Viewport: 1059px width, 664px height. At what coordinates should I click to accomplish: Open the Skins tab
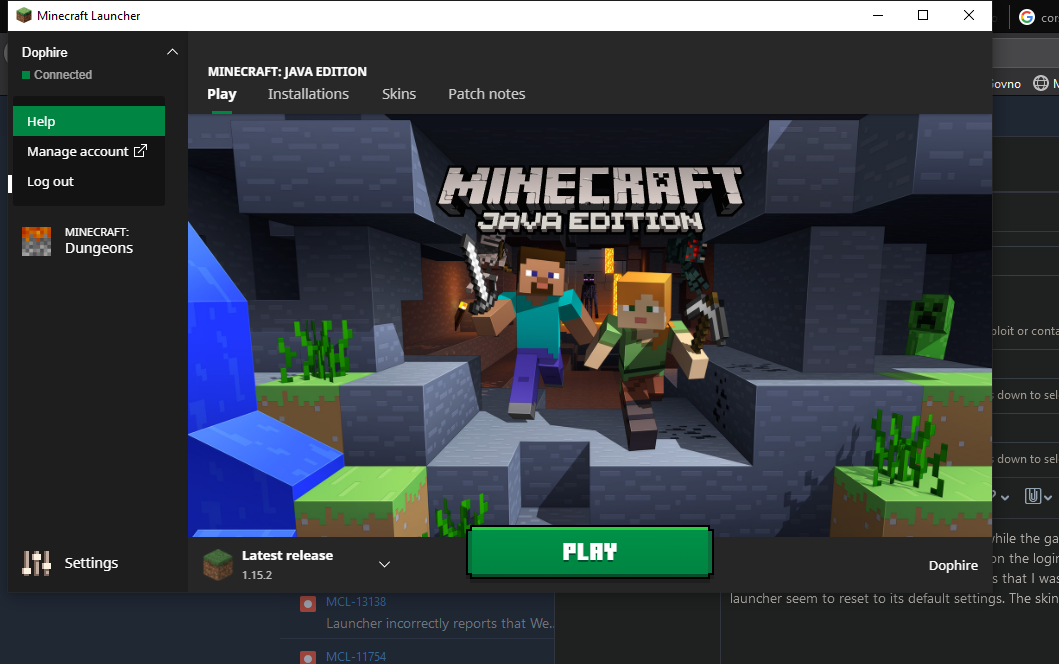tap(398, 94)
